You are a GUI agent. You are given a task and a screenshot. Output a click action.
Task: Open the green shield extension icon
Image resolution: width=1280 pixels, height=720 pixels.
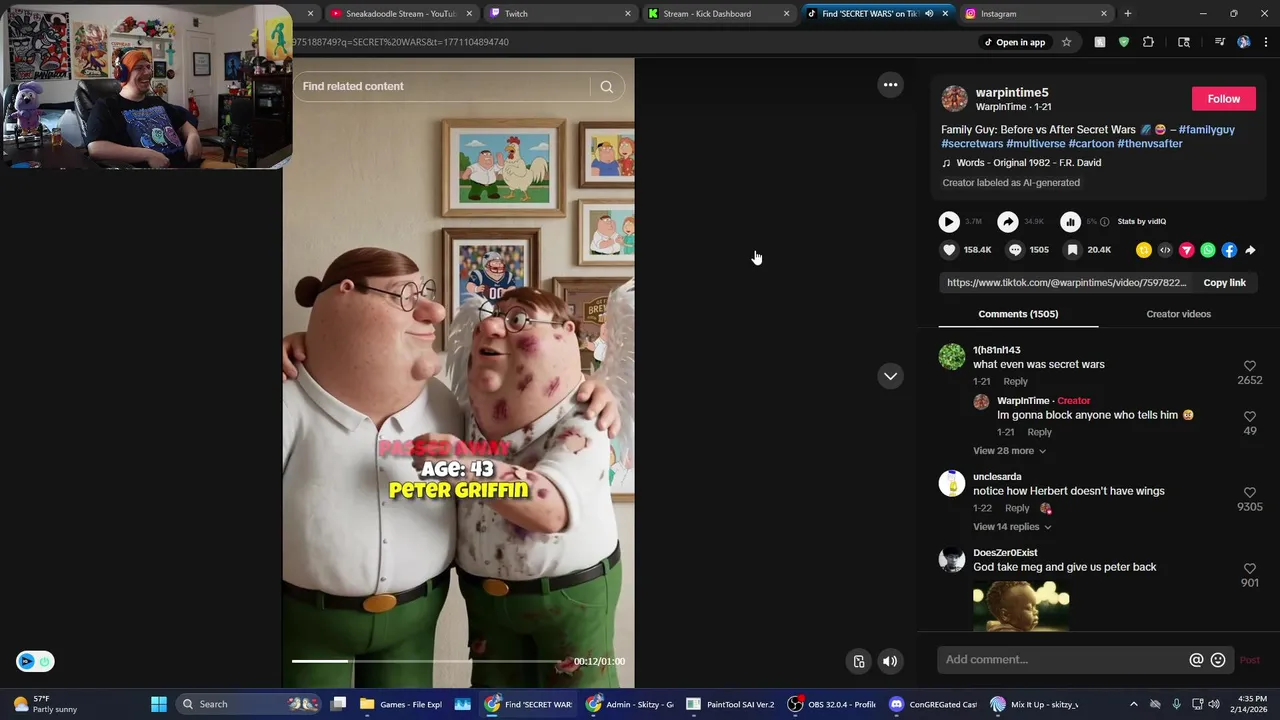point(1124,42)
